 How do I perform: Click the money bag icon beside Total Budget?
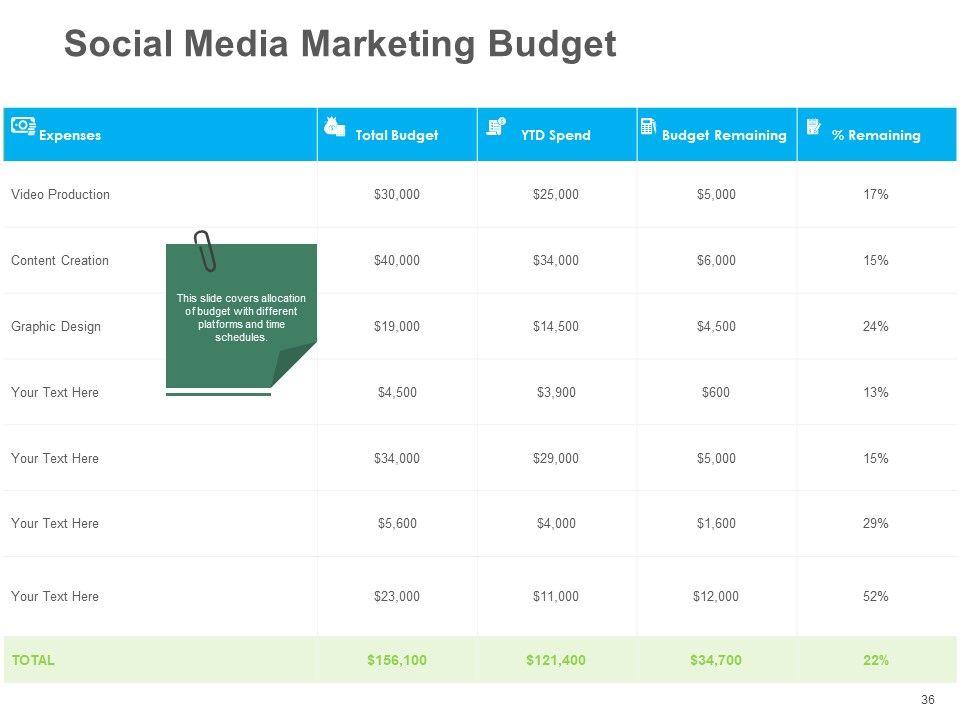(335, 126)
